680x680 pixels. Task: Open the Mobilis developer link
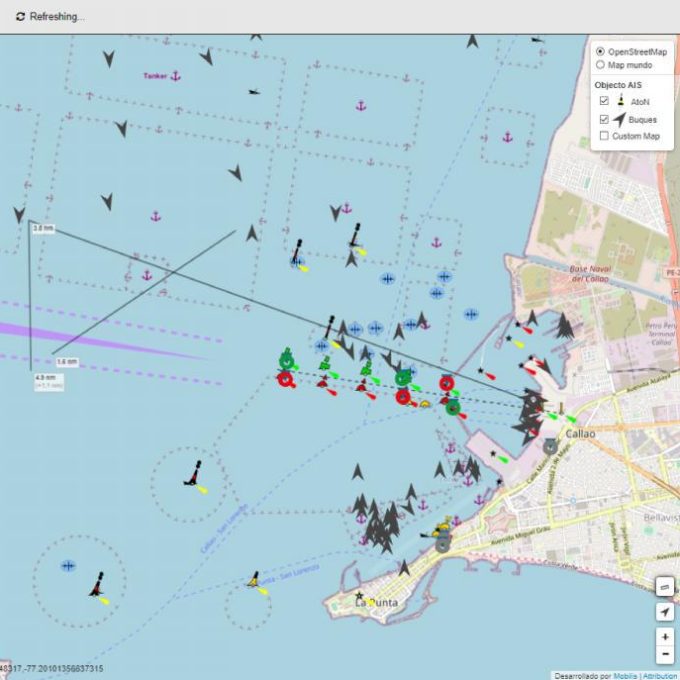[x=626, y=675]
